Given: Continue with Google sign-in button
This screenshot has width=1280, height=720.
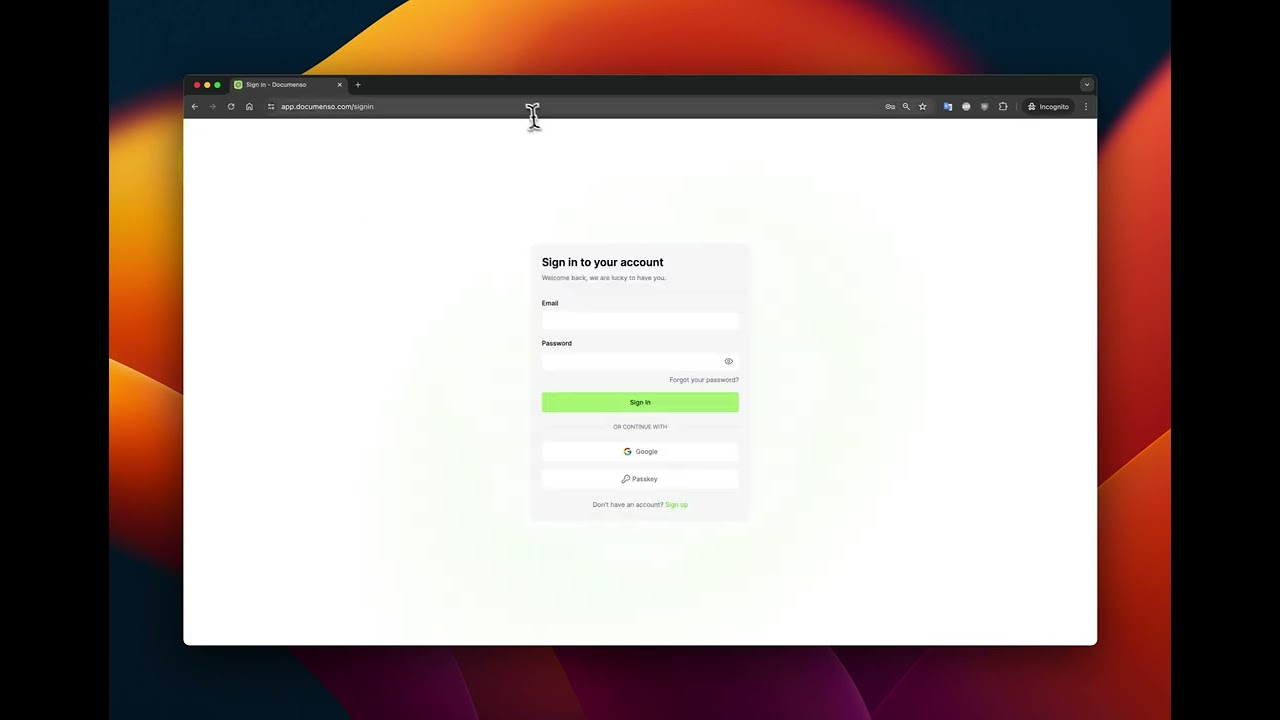Looking at the screenshot, I should [x=640, y=452].
